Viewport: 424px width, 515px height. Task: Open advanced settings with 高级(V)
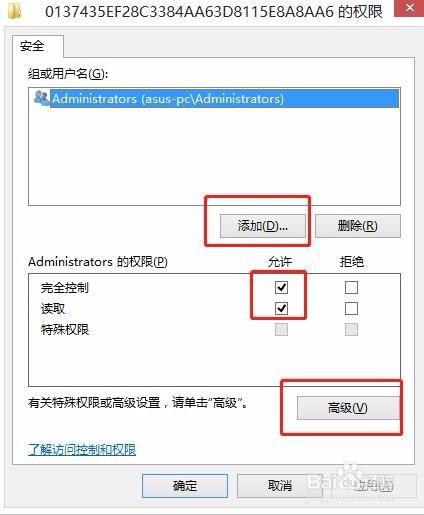point(348,408)
